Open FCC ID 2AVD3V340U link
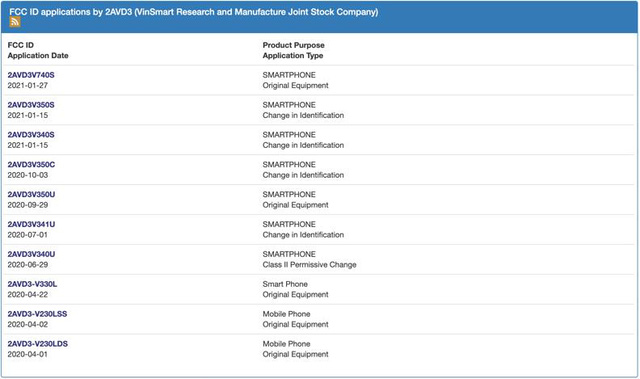This screenshot has width=640, height=379. 31,254
